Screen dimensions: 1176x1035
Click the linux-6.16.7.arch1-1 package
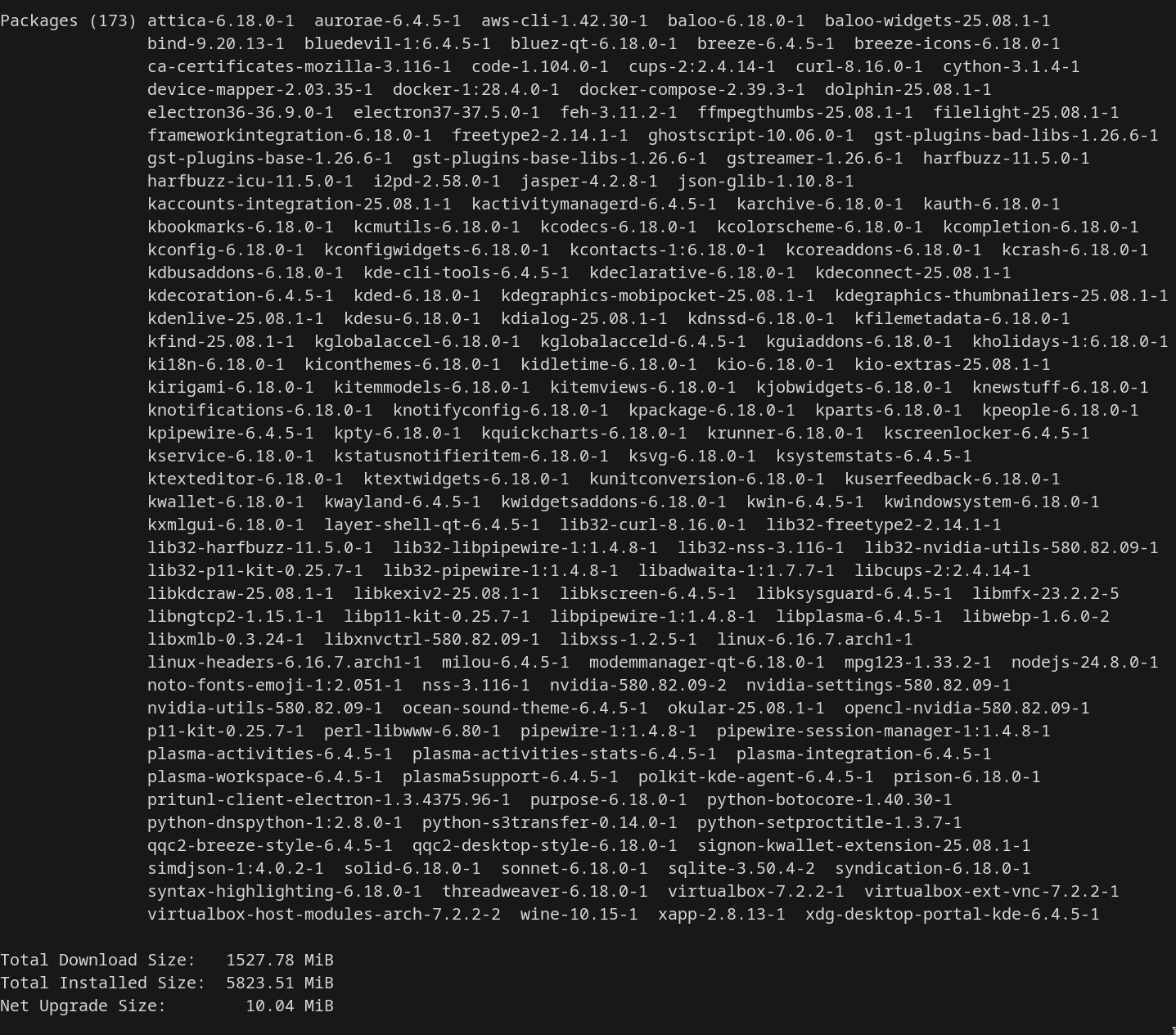tap(815, 639)
